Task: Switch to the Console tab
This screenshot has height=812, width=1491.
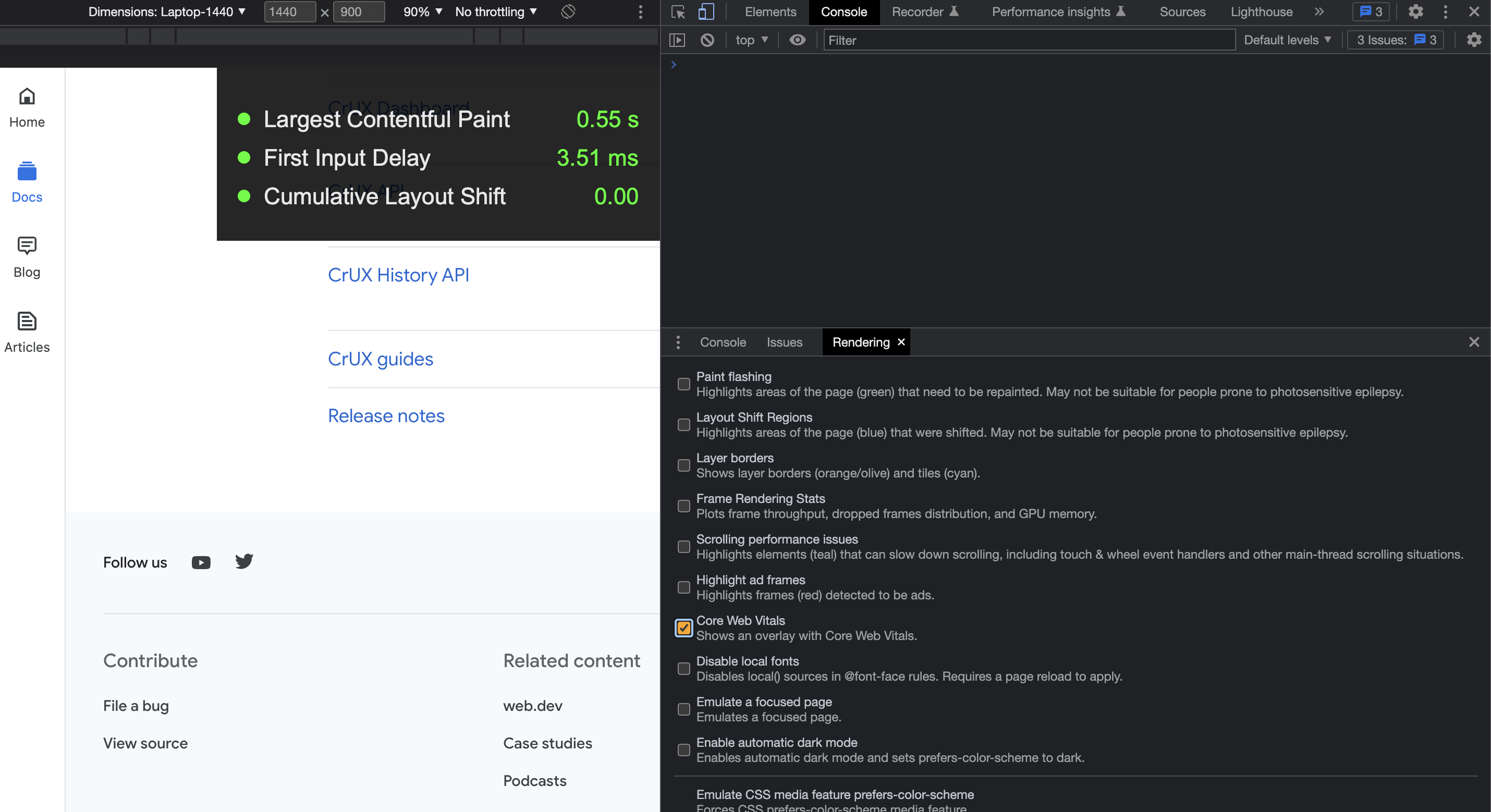Action: 723,342
